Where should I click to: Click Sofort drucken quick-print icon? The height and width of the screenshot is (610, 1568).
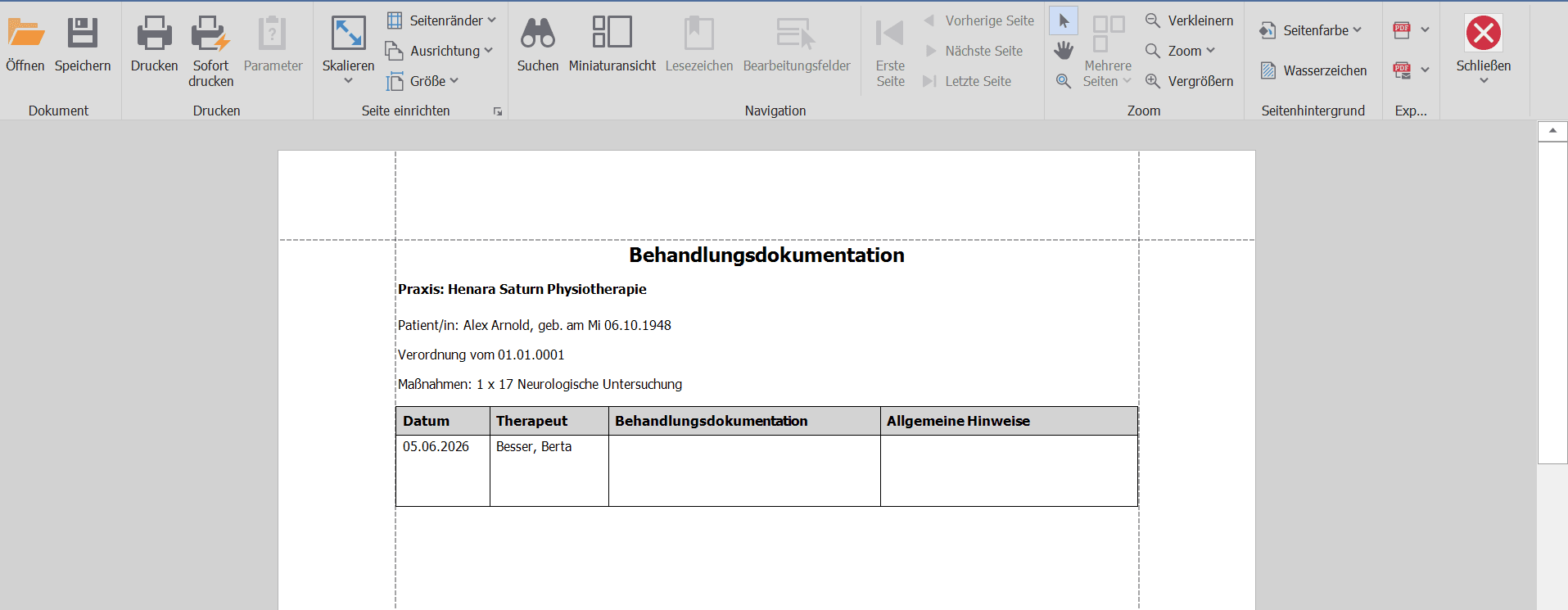point(210,33)
